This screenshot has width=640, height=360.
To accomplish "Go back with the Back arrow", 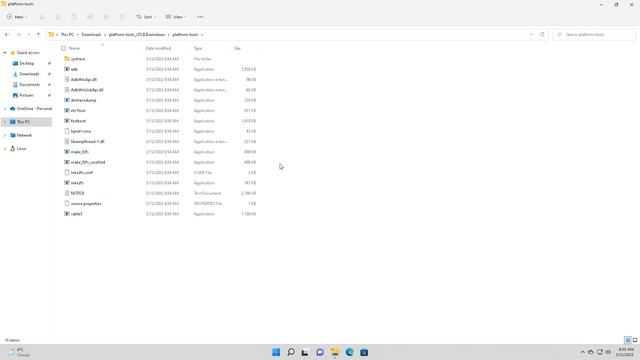I will [x=7, y=35].
